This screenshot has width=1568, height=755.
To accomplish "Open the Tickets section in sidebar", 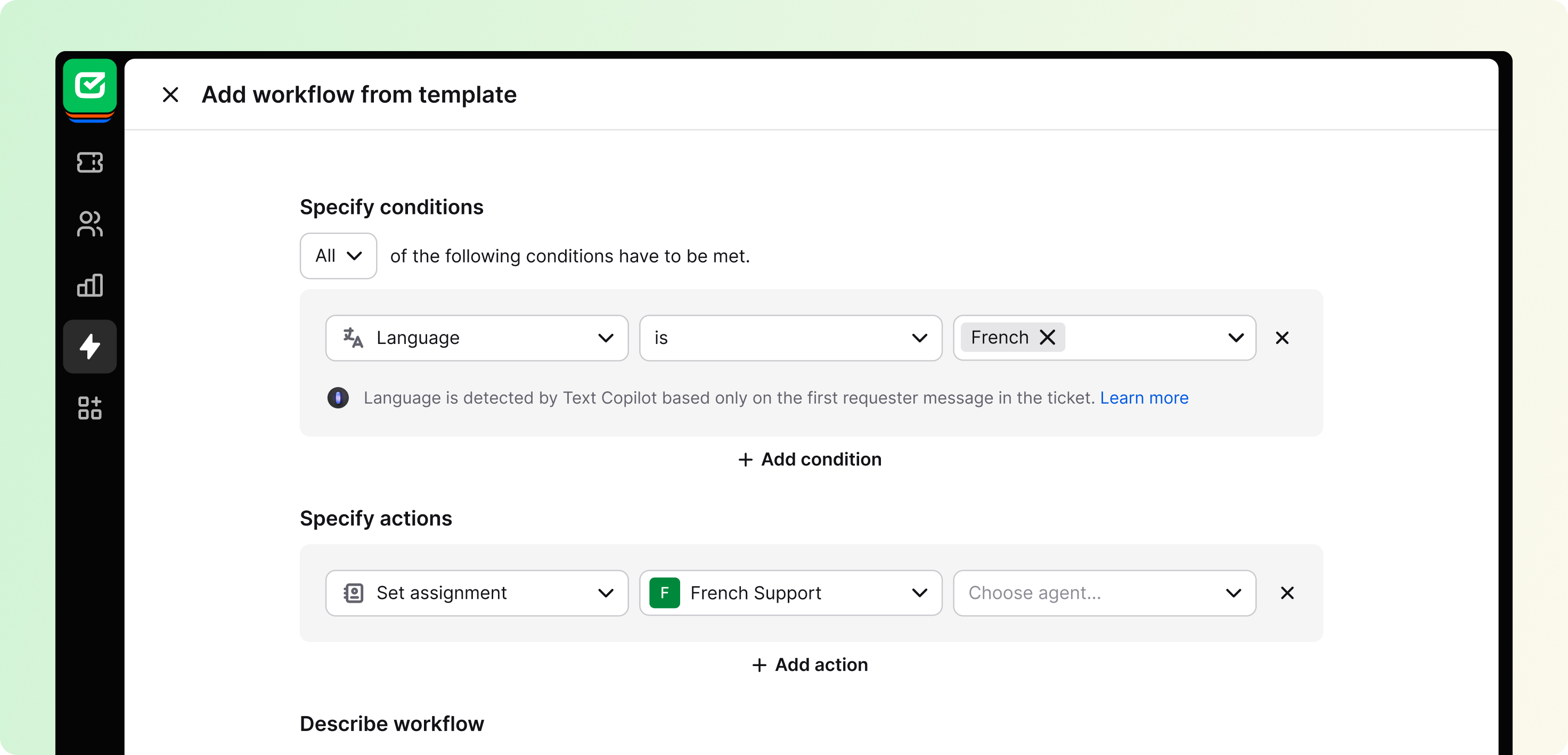I will pos(89,162).
